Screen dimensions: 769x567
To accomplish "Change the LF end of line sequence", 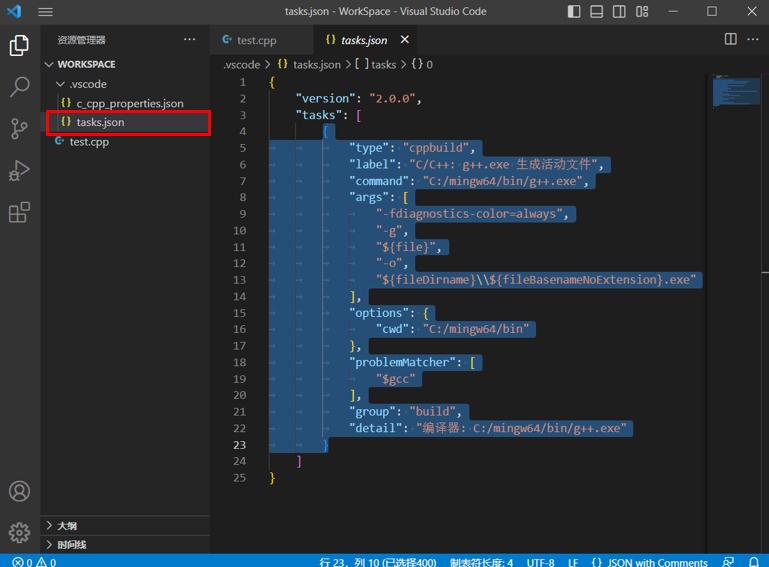I will click(x=573, y=562).
